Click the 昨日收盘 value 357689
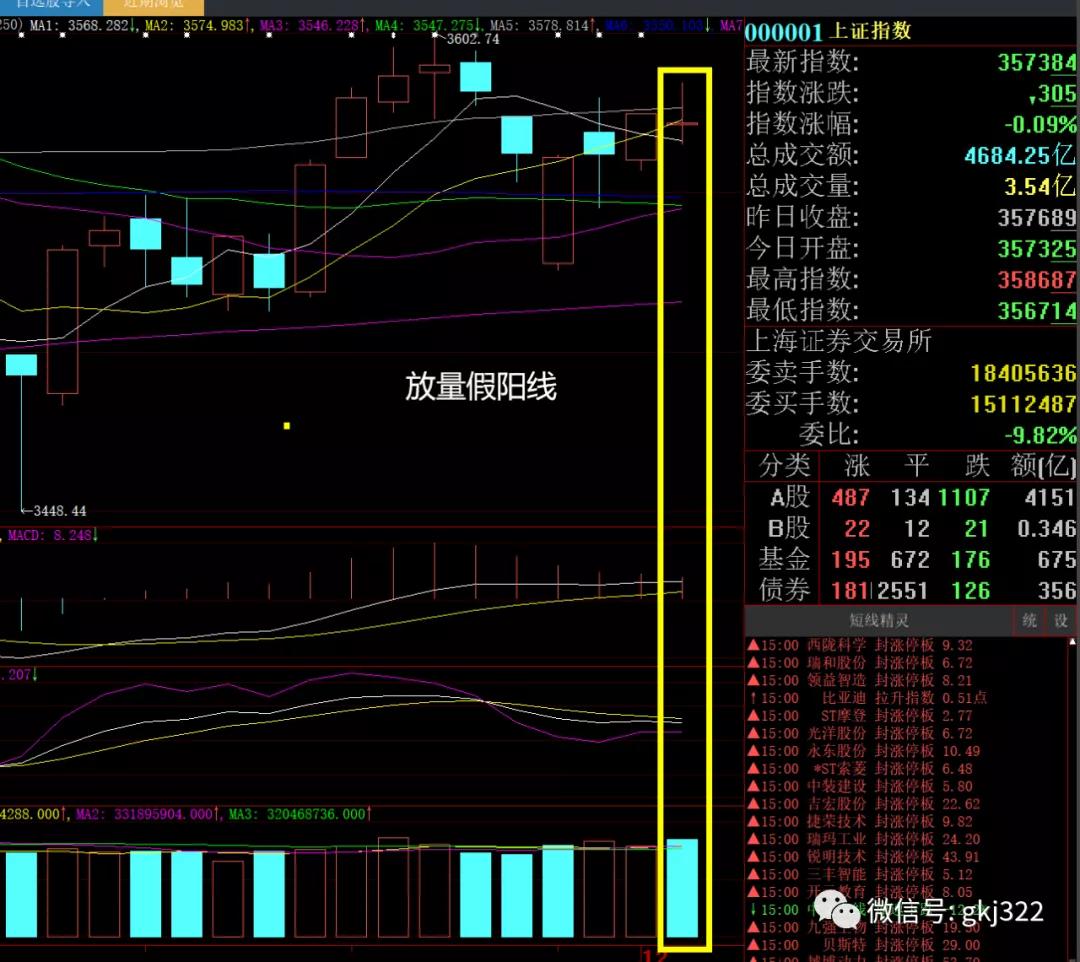This screenshot has width=1080, height=962. point(1037,218)
